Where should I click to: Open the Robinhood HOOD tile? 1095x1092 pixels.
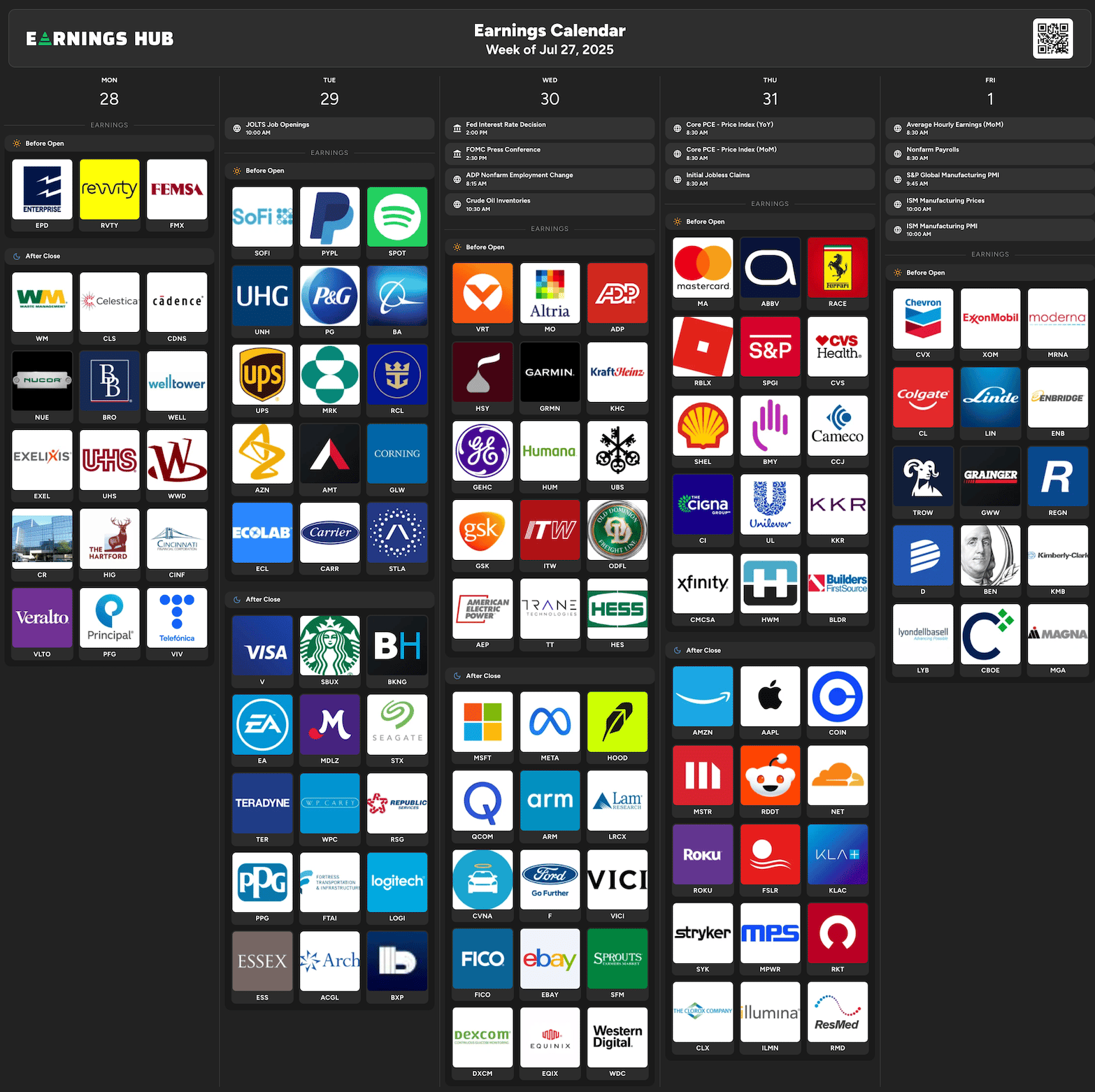coord(617,728)
